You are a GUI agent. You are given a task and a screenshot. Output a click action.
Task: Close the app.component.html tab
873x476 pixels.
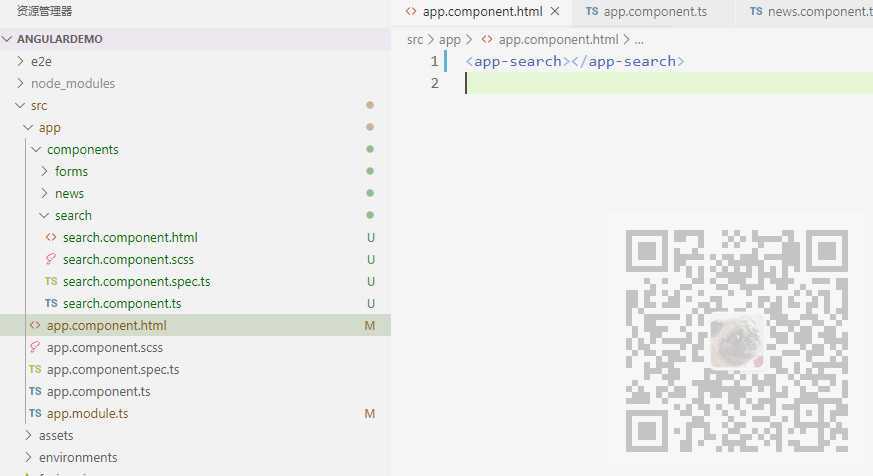[x=555, y=11]
